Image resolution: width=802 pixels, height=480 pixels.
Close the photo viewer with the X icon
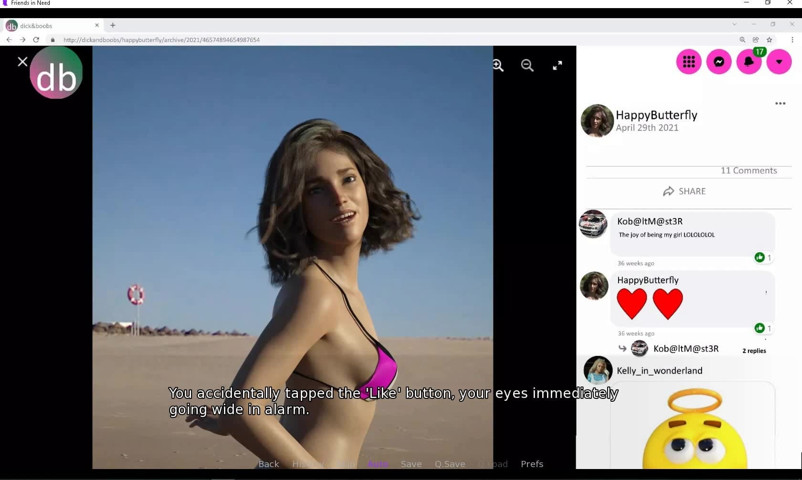point(23,62)
